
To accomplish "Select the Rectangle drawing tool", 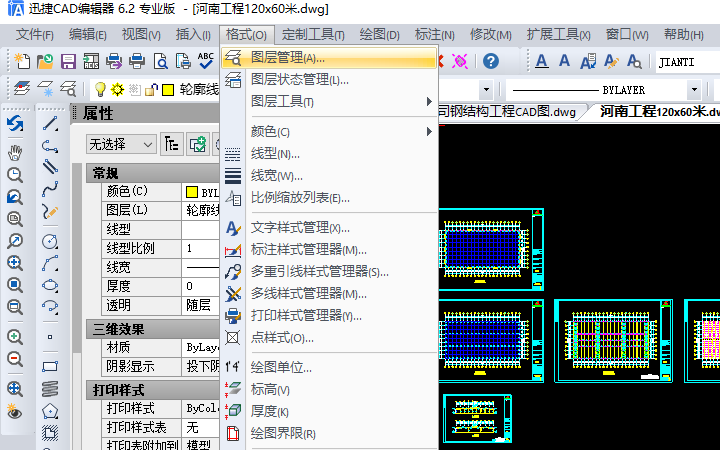I will tap(50, 366).
